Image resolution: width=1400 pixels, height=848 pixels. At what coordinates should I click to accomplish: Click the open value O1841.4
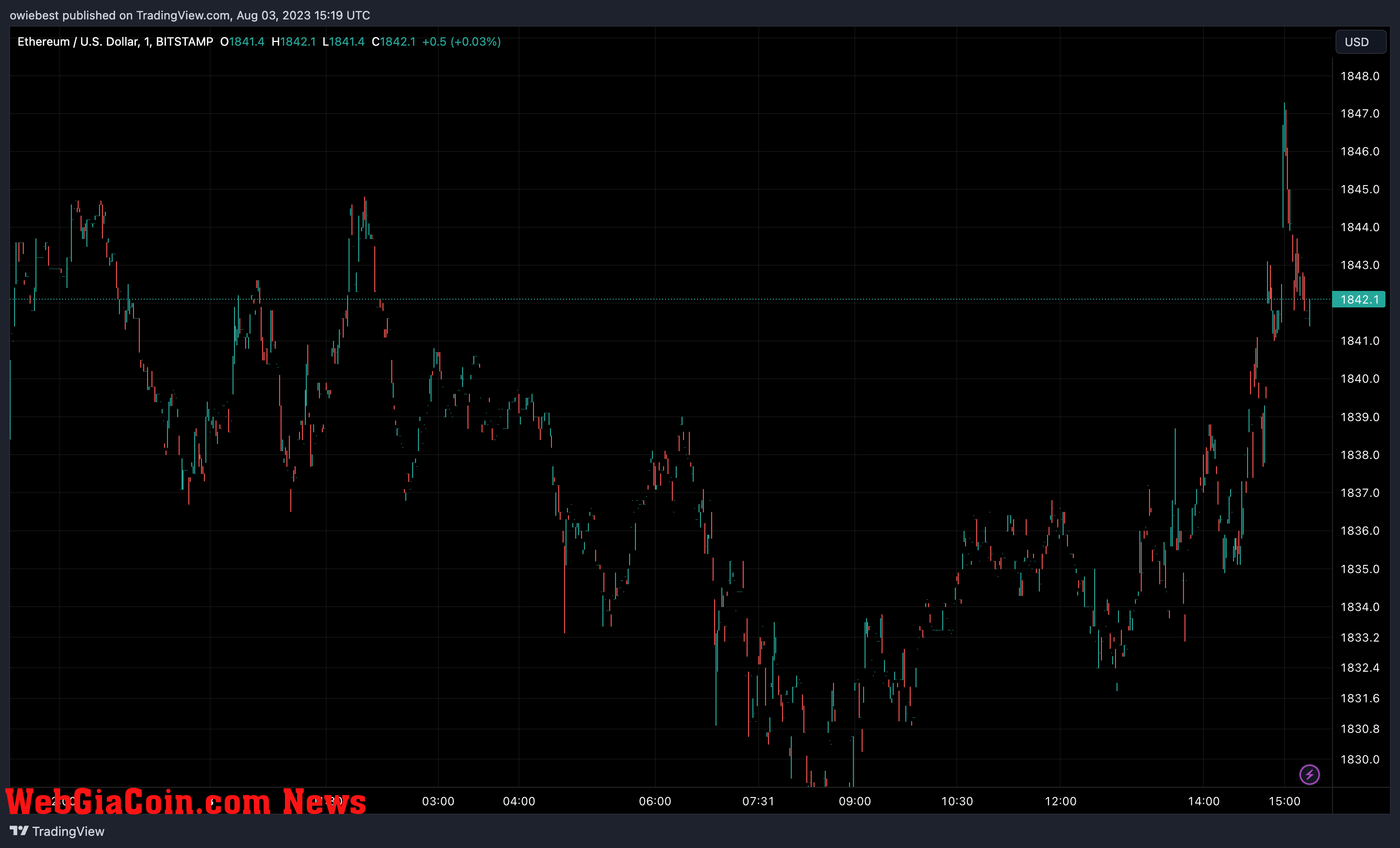[242, 41]
